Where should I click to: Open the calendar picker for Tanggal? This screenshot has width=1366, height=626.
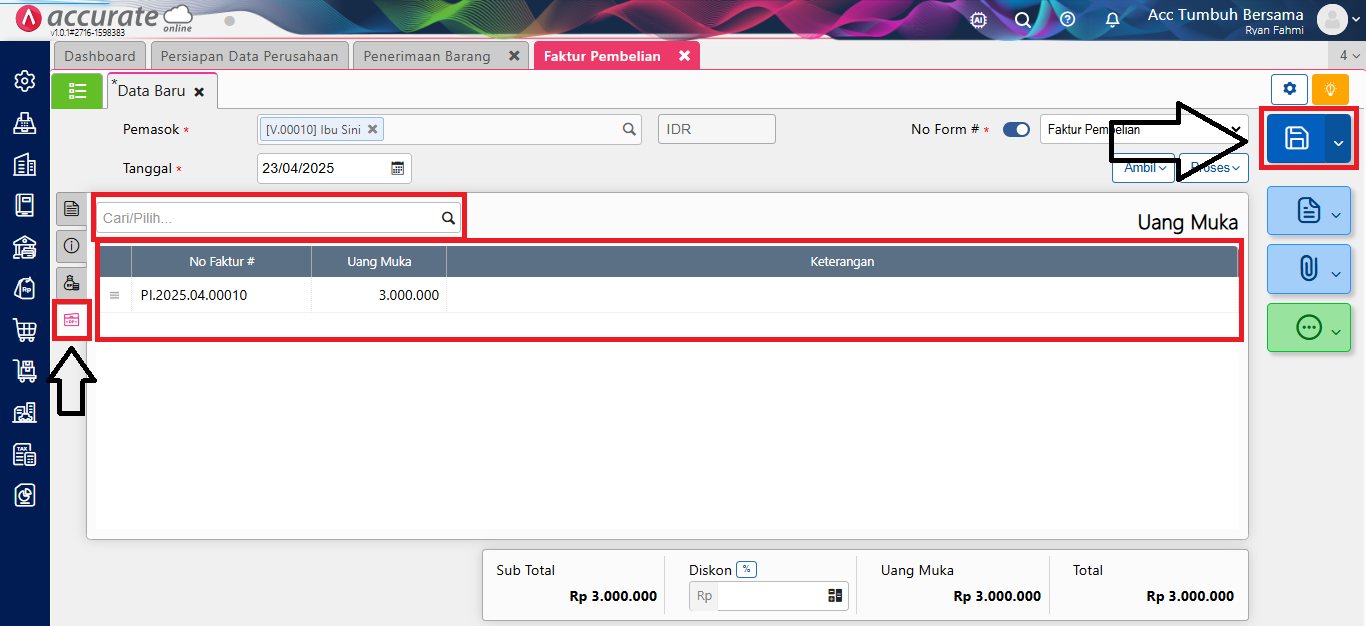(x=397, y=168)
